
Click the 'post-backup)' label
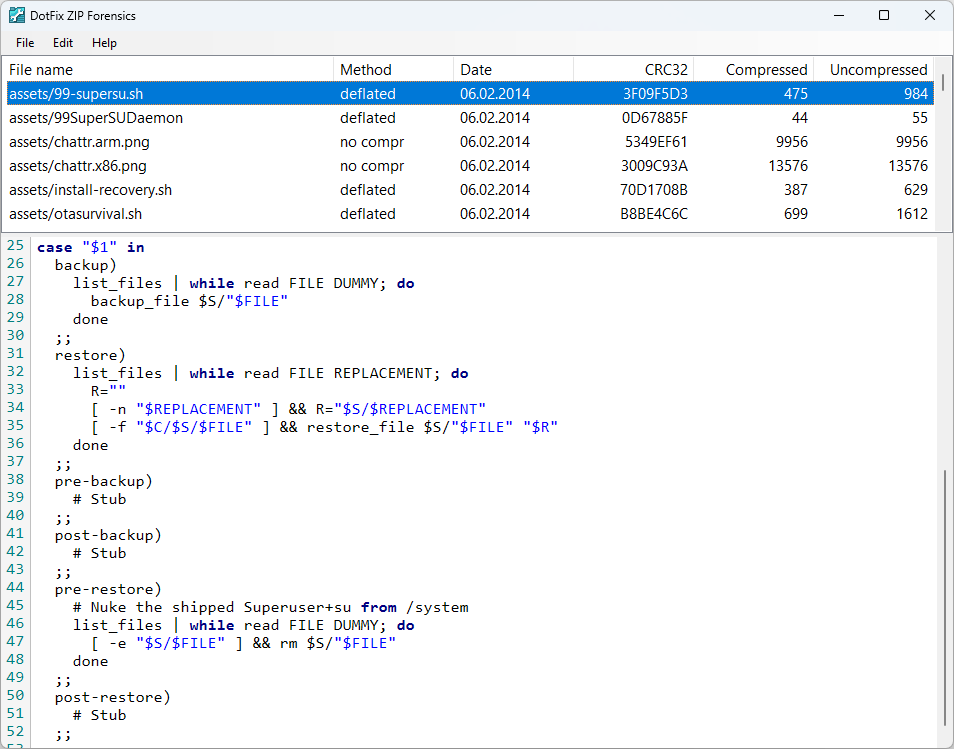[x=108, y=535]
